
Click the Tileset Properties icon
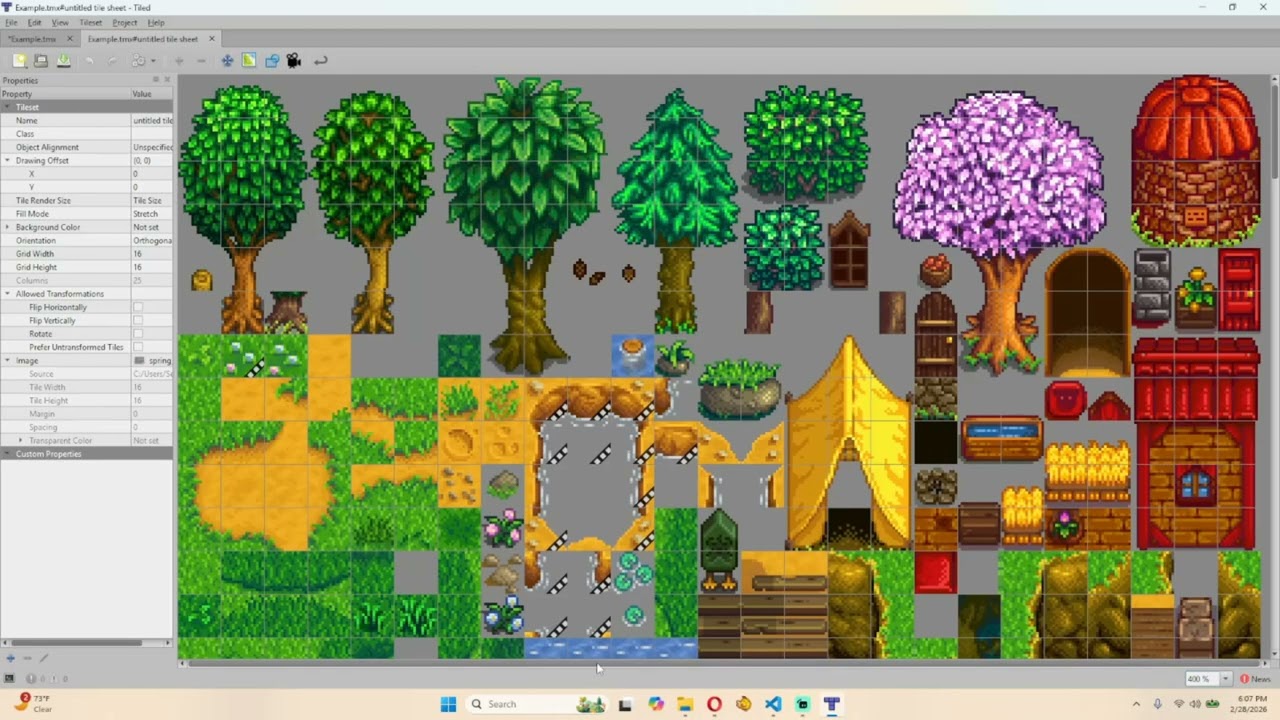249,61
